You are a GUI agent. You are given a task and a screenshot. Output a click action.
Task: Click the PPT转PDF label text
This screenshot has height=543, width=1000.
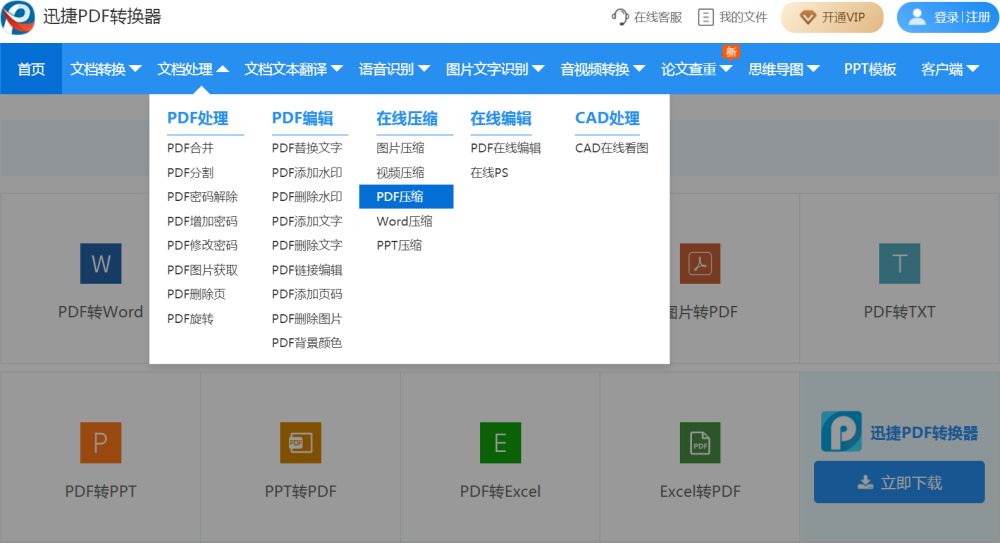point(300,491)
